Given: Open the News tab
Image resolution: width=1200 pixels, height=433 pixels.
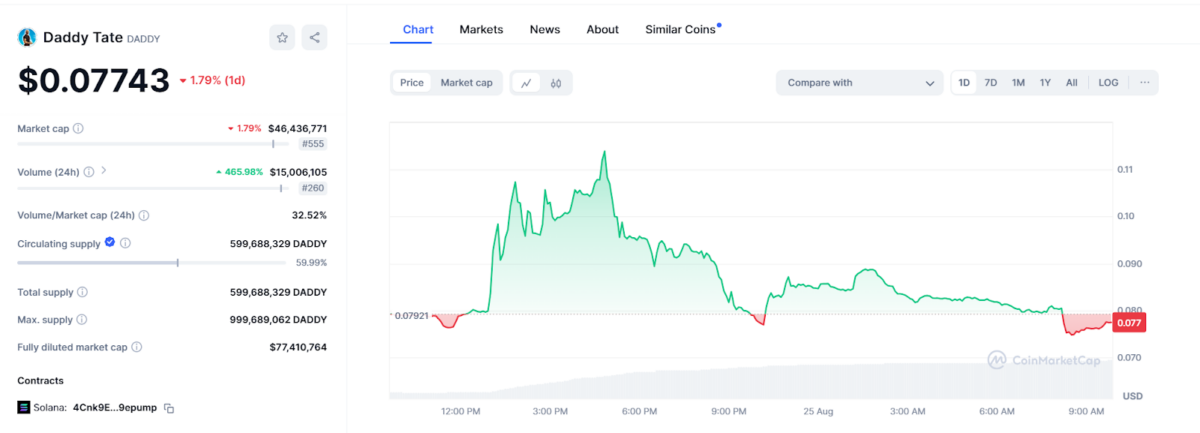Looking at the screenshot, I should point(545,30).
